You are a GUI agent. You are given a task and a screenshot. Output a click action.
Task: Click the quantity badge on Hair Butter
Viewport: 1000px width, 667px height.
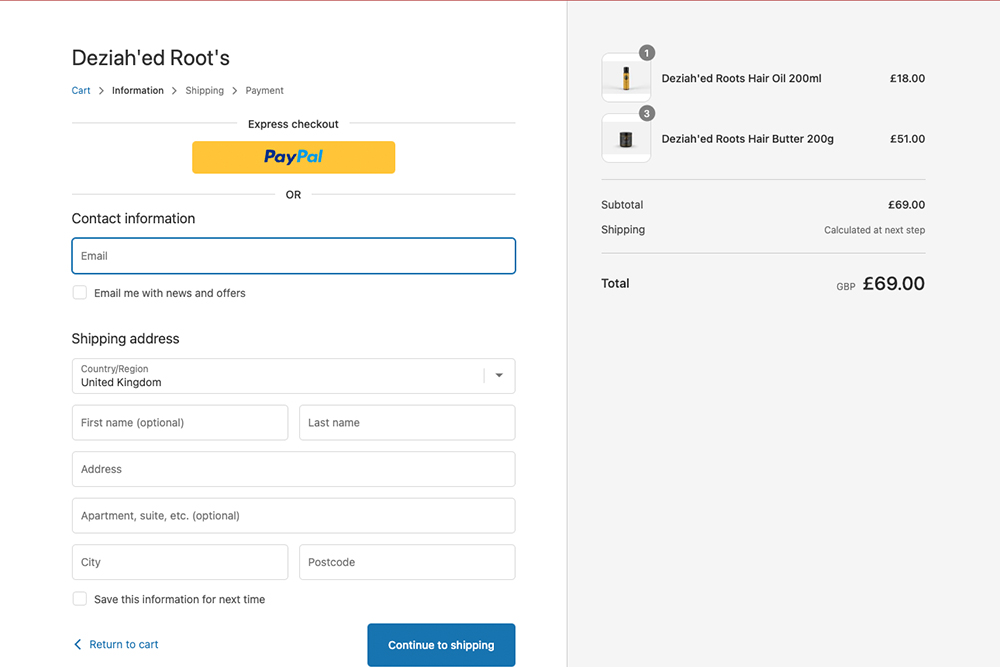647,114
